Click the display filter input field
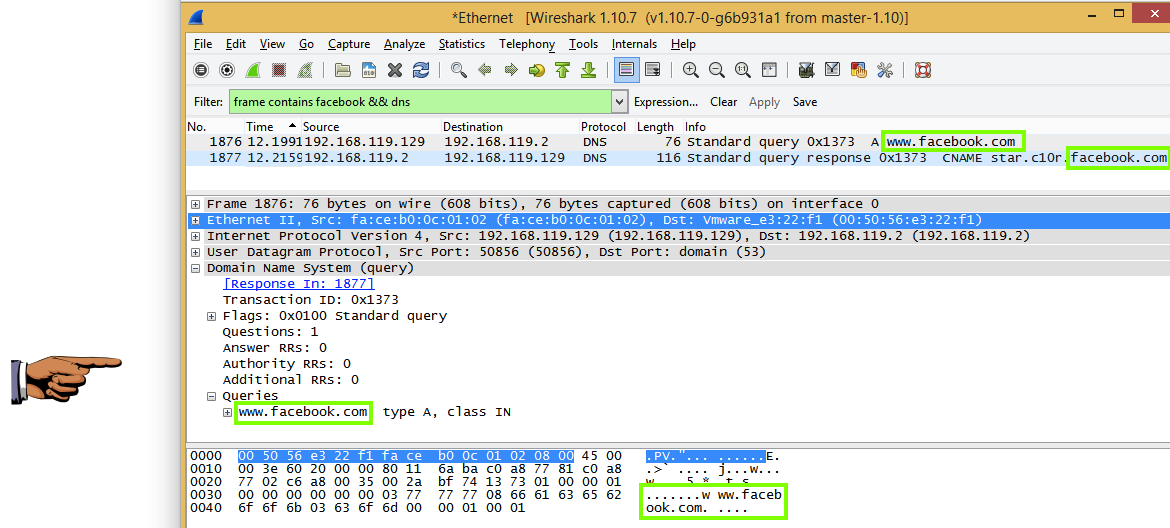The image size is (1170, 528). click(x=418, y=102)
